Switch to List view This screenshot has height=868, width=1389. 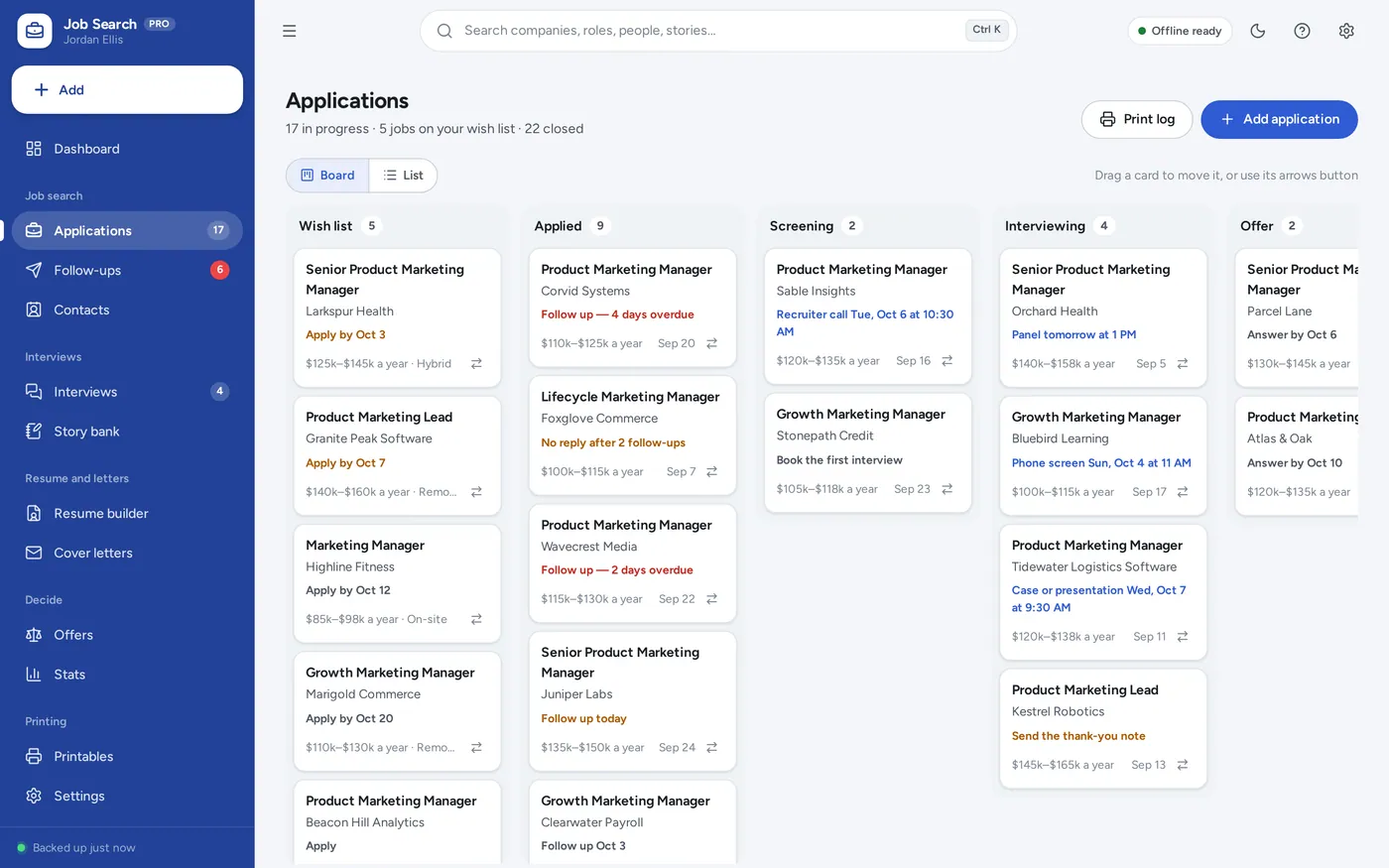click(x=404, y=176)
